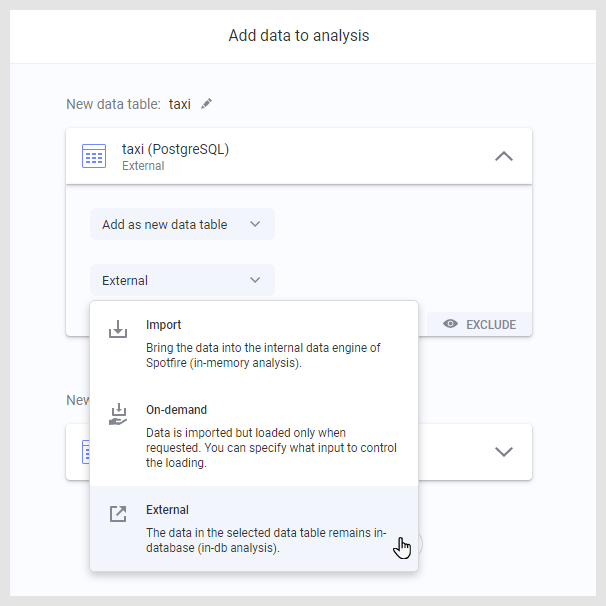Open the External load method dropdown

(182, 281)
